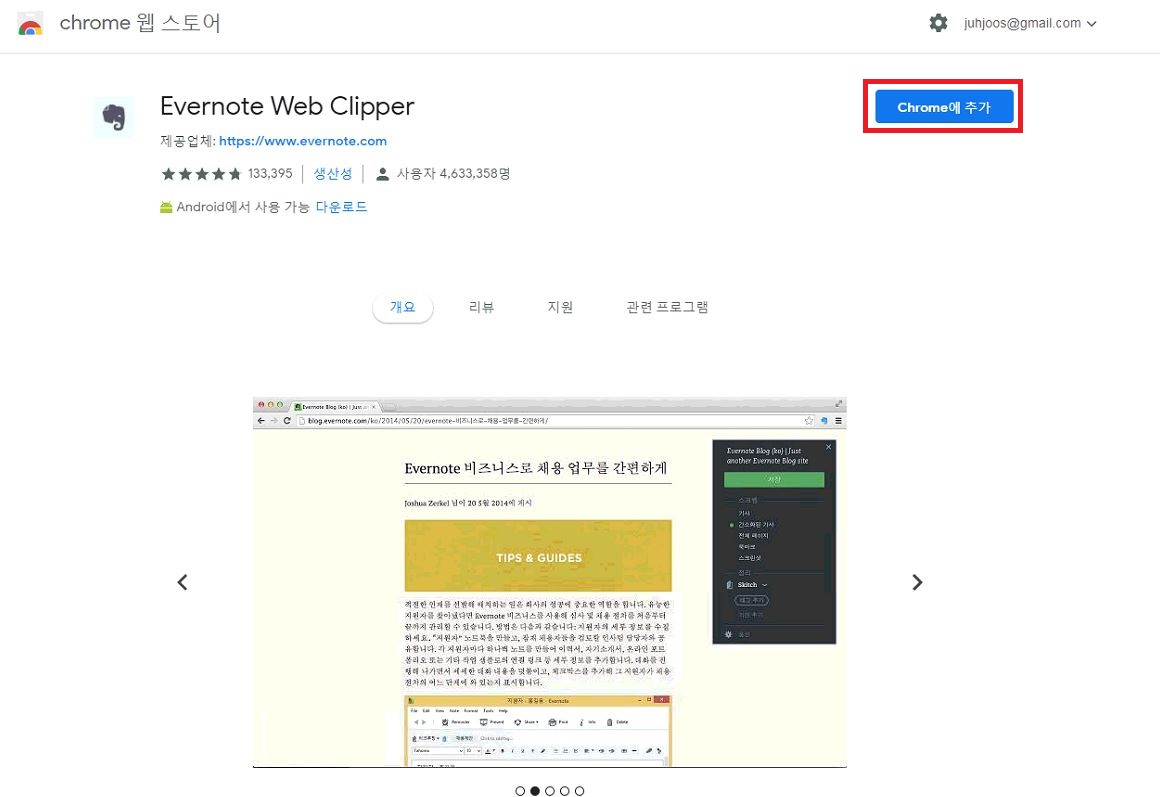The width and height of the screenshot is (1160, 797).
Task: Switch to the 개요 tab
Action: (x=402, y=307)
